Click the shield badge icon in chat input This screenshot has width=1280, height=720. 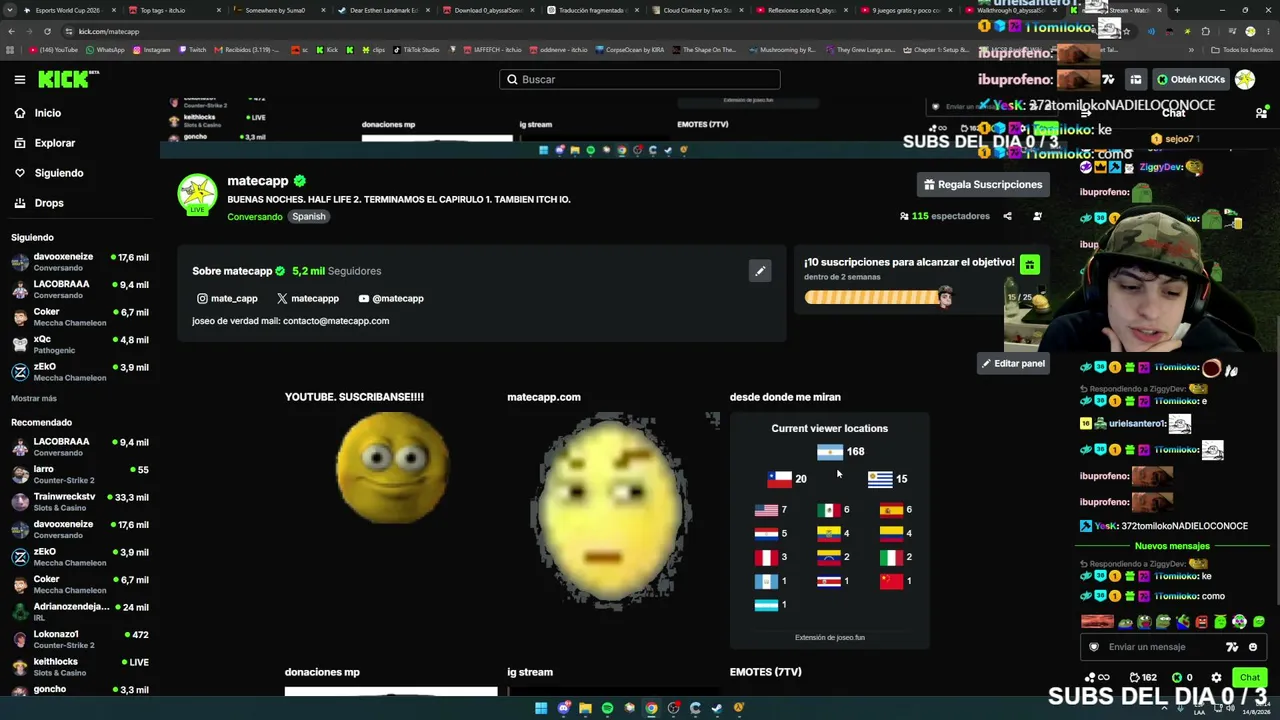click(1094, 647)
